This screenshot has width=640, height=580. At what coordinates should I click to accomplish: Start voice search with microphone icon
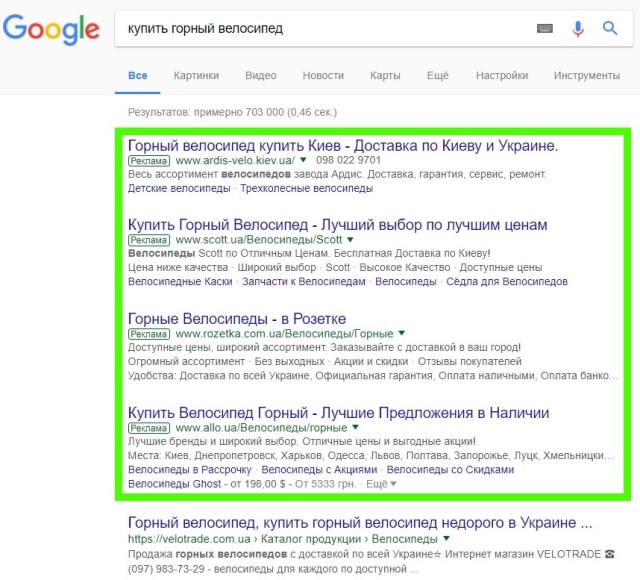[x=578, y=28]
